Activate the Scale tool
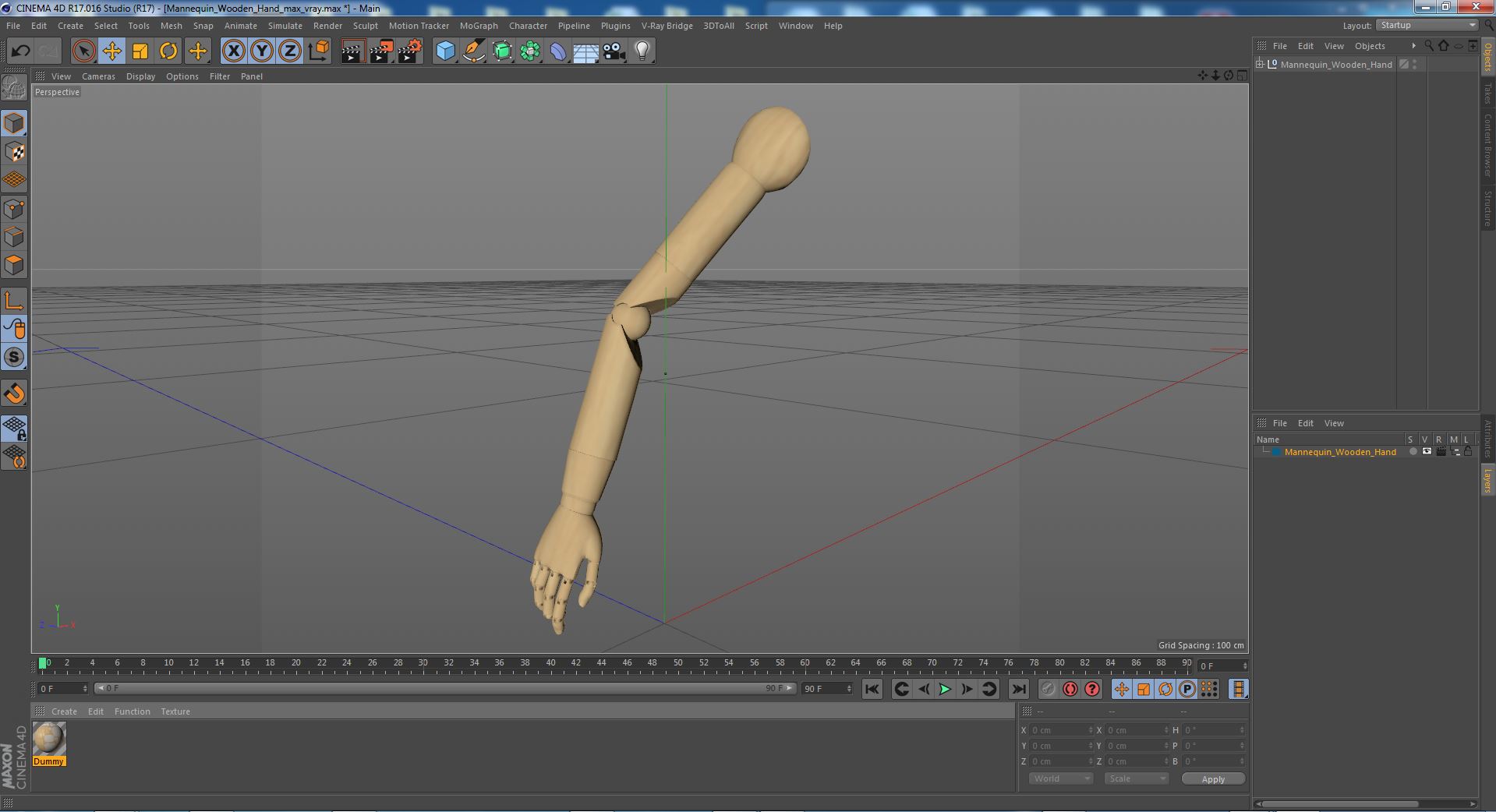 point(140,51)
